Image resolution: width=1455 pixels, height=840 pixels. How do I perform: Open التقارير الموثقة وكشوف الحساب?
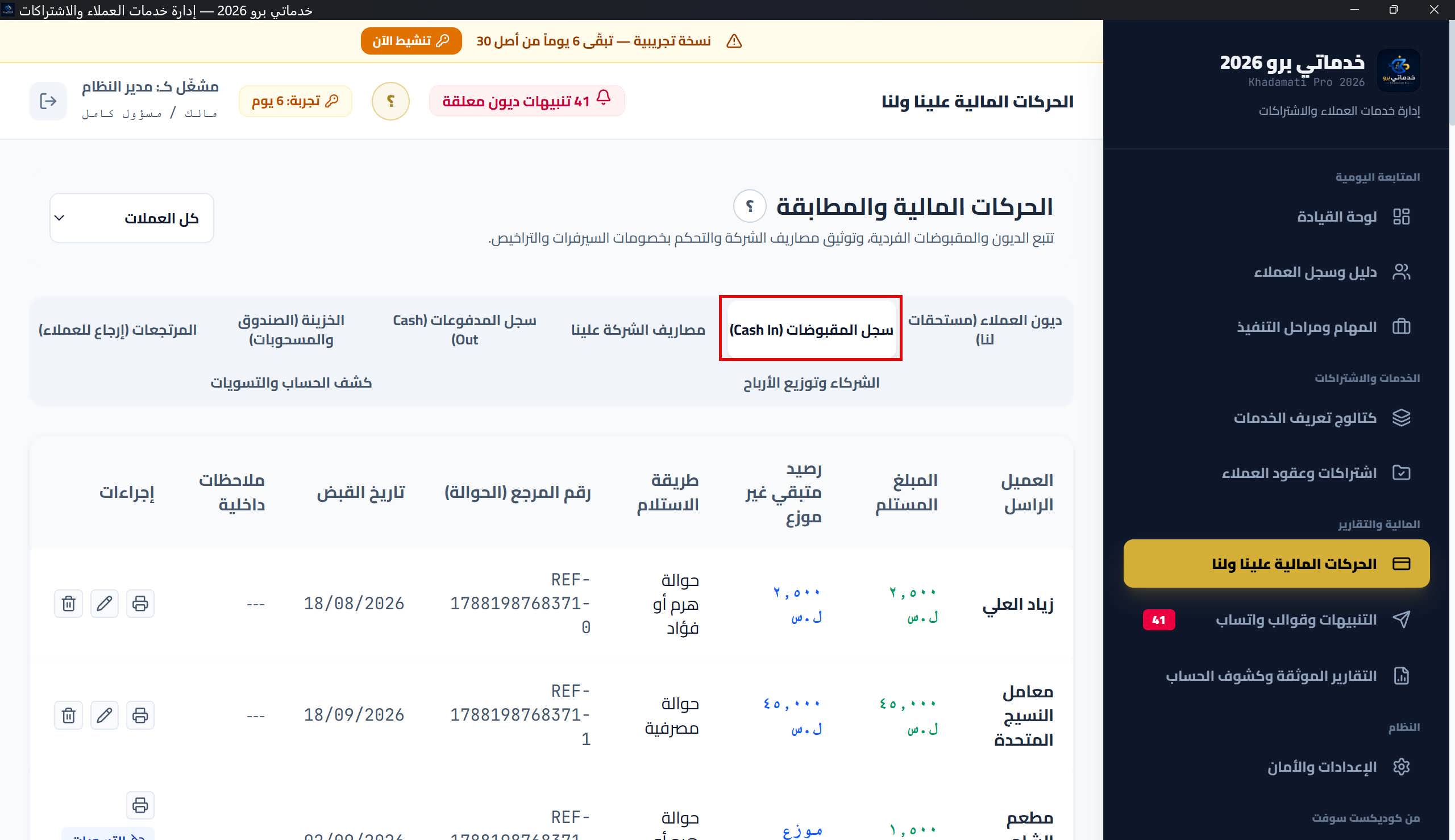point(1276,676)
